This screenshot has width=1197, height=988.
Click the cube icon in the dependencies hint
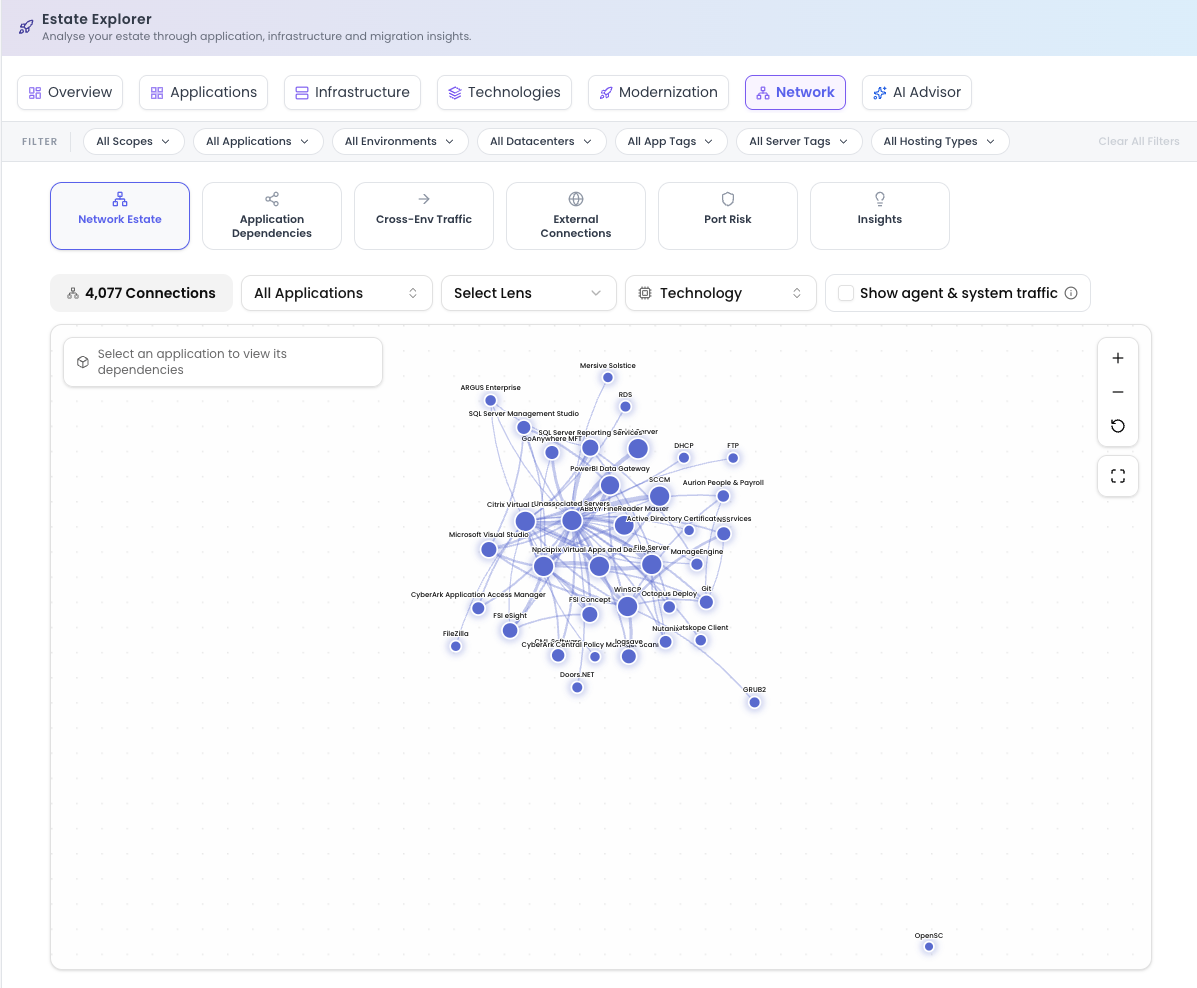pos(82,362)
